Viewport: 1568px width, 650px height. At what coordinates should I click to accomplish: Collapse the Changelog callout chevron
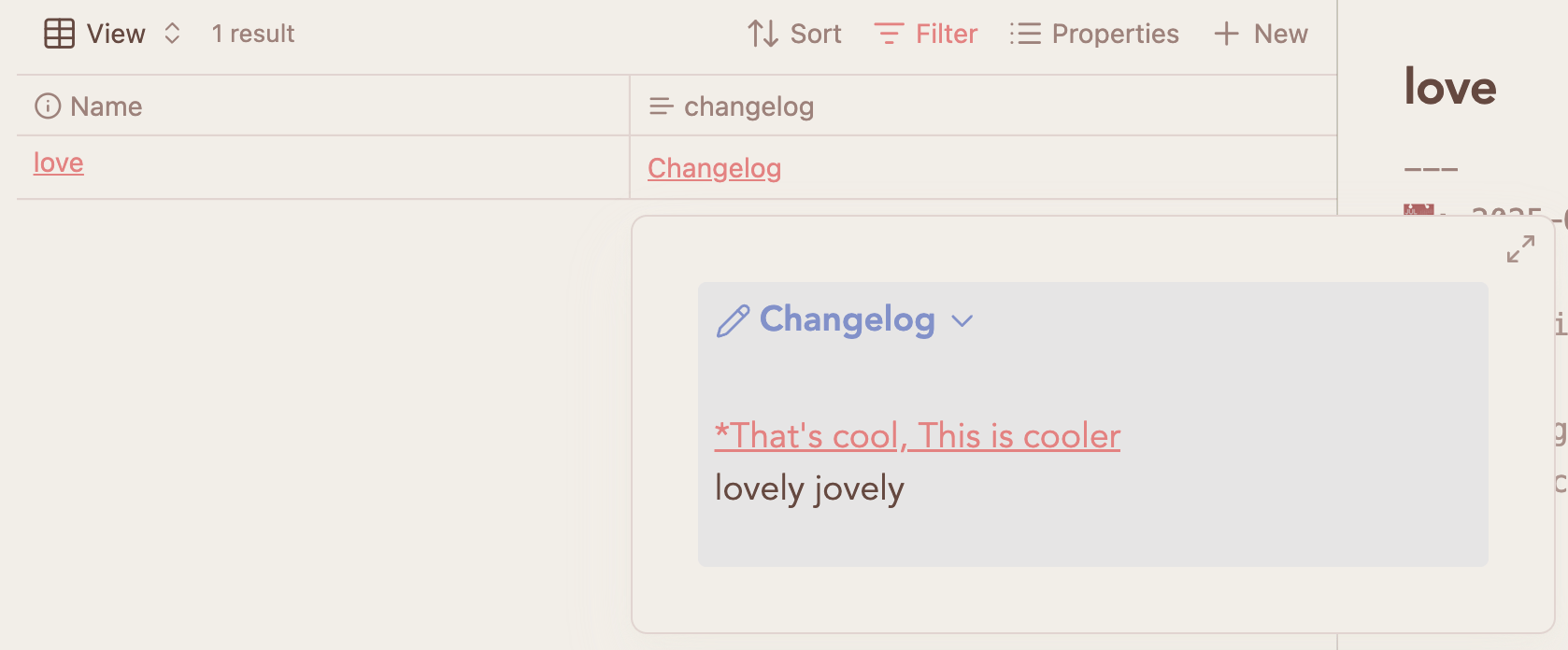962,321
